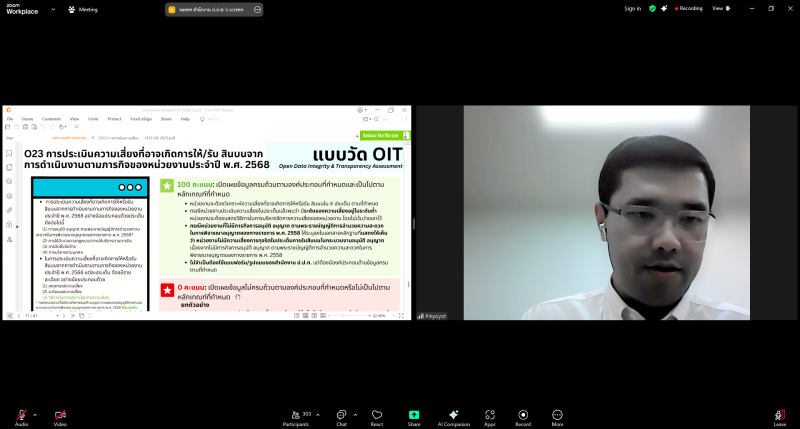This screenshot has height=429, width=800.
Task: Turn on the camera with the Video button
Action: pos(60,414)
